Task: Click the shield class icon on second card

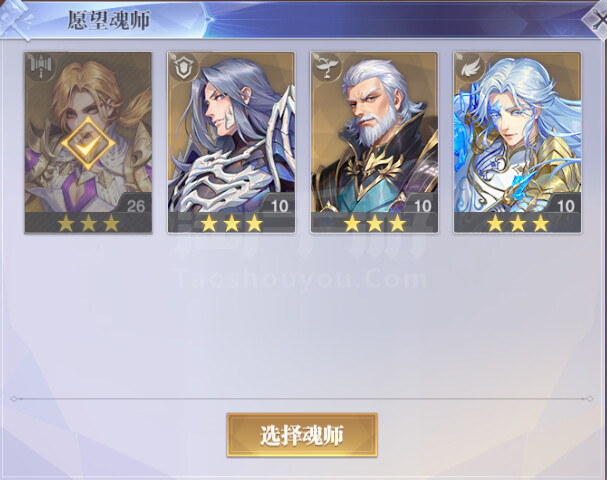Action: click(184, 67)
